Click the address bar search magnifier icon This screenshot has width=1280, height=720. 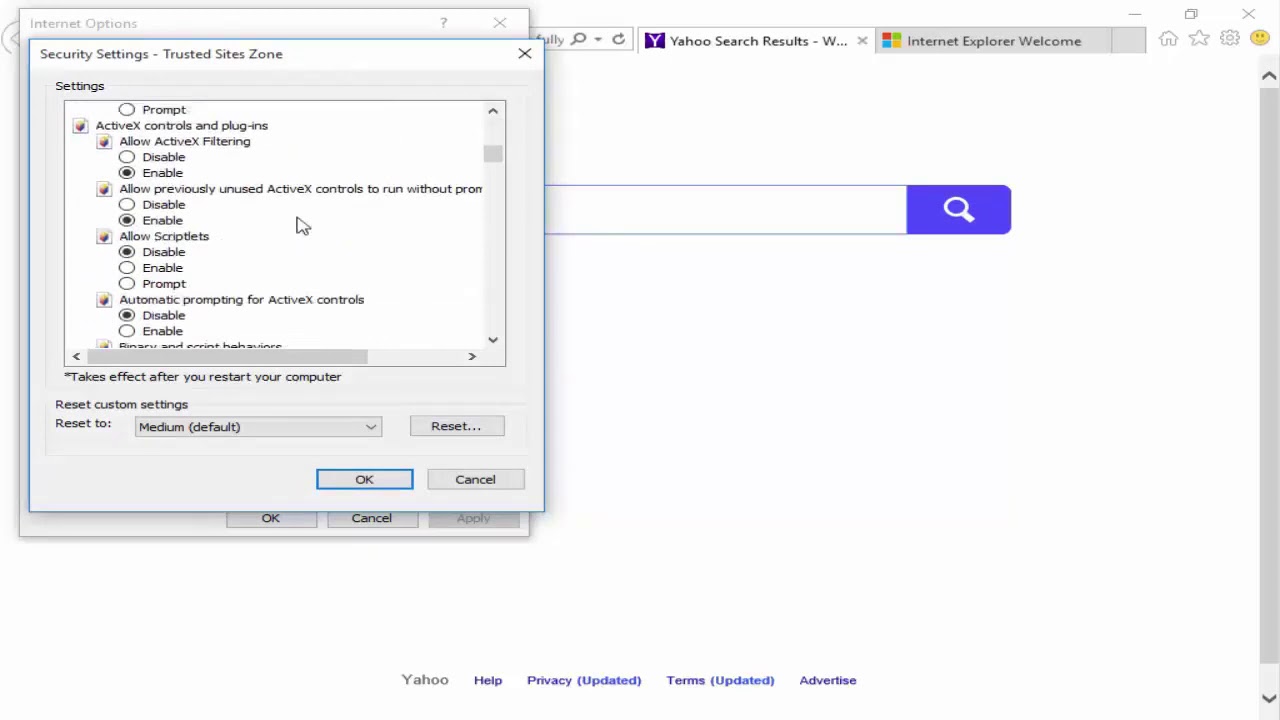579,39
